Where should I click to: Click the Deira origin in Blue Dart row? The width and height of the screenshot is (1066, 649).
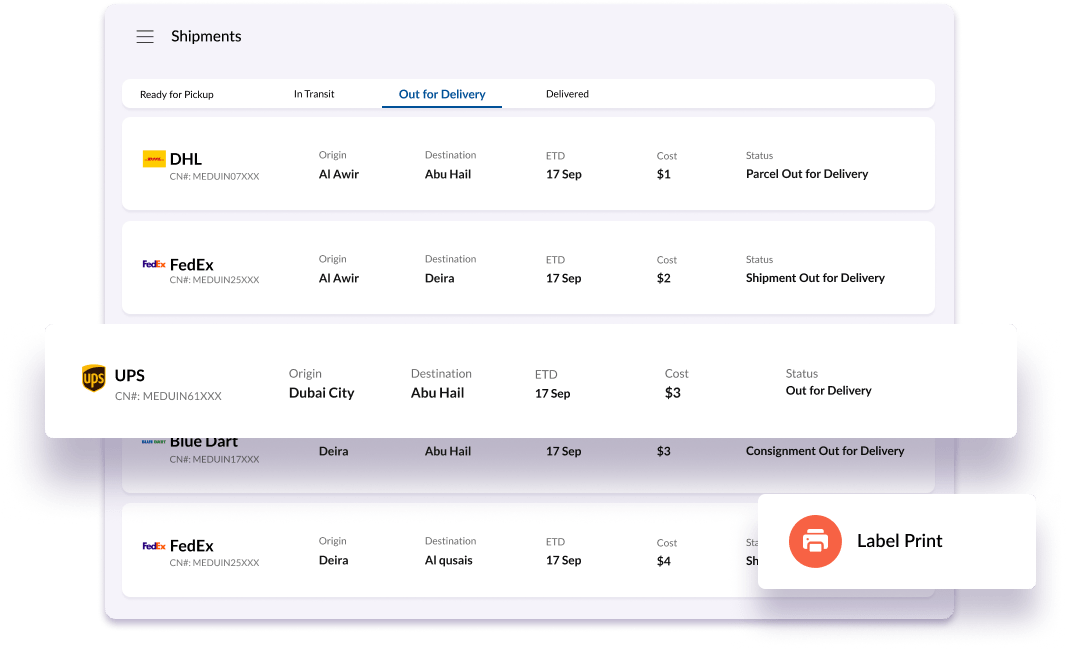pos(333,451)
